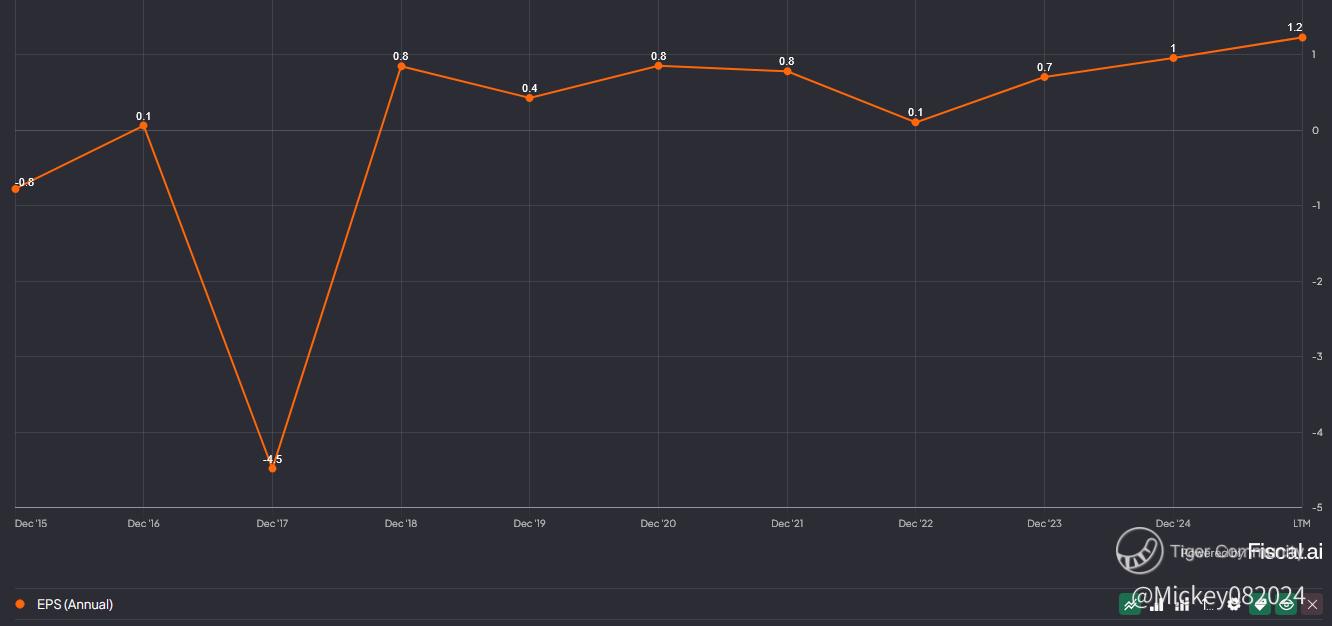Image resolution: width=1332 pixels, height=626 pixels.
Task: Click the Dec '20 x-axis label
Action: point(658,523)
